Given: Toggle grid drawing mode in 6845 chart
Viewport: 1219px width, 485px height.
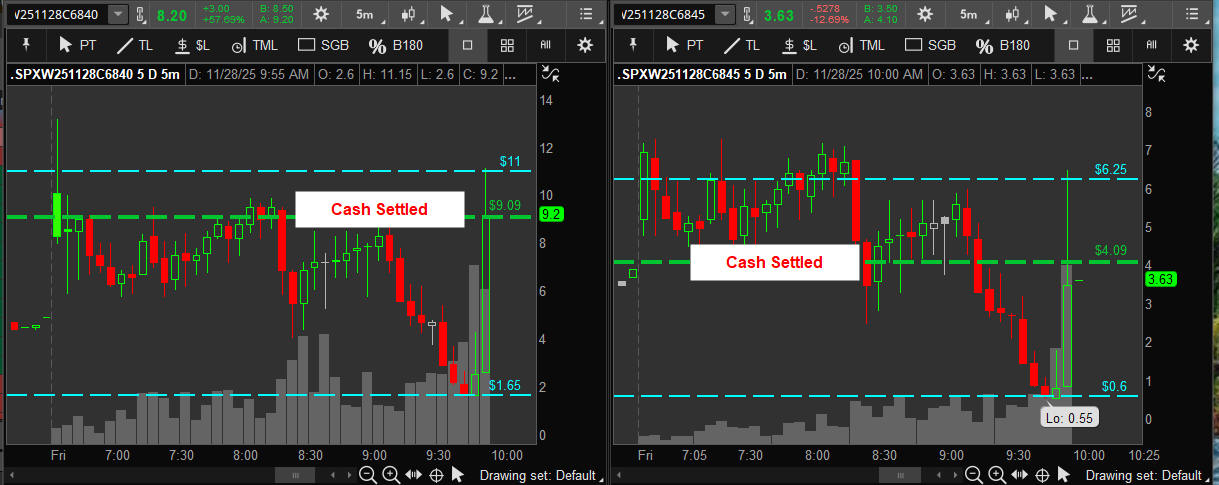Looking at the screenshot, I should (1113, 45).
